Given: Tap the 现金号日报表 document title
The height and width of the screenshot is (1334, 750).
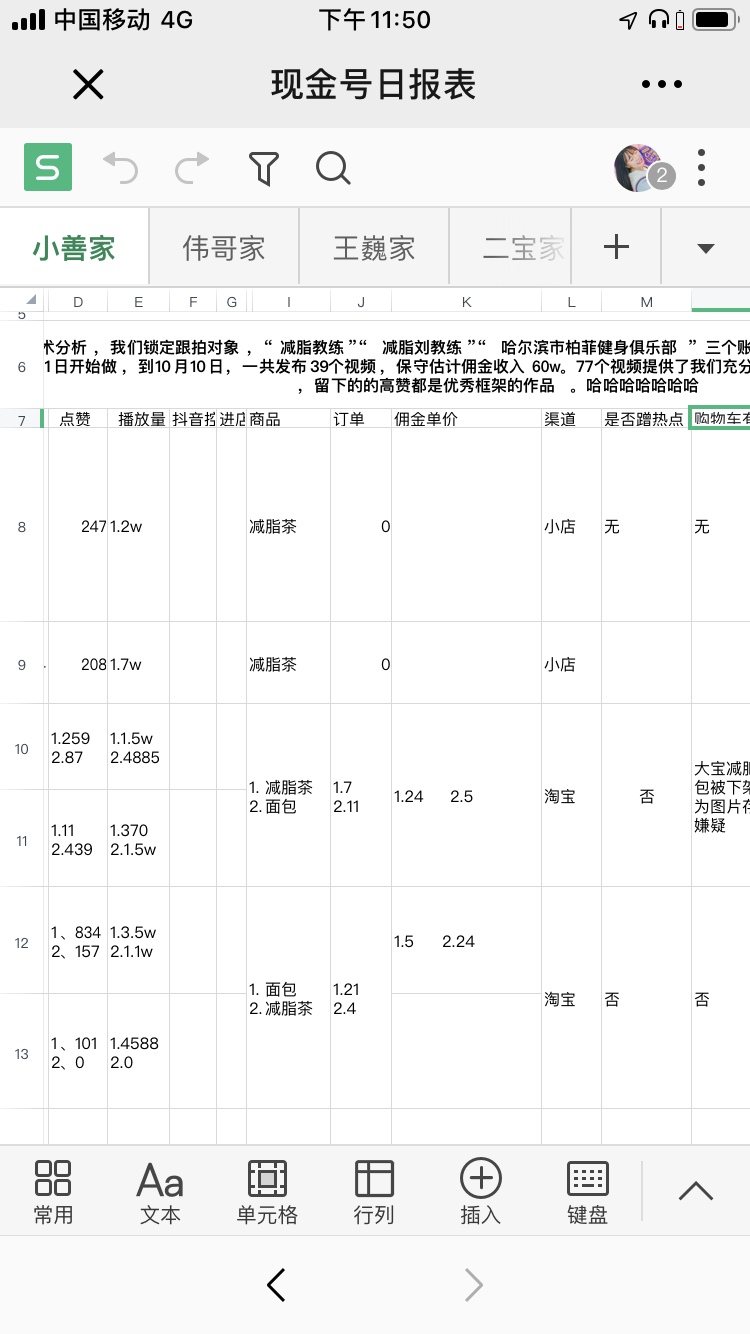Looking at the screenshot, I should (373, 85).
